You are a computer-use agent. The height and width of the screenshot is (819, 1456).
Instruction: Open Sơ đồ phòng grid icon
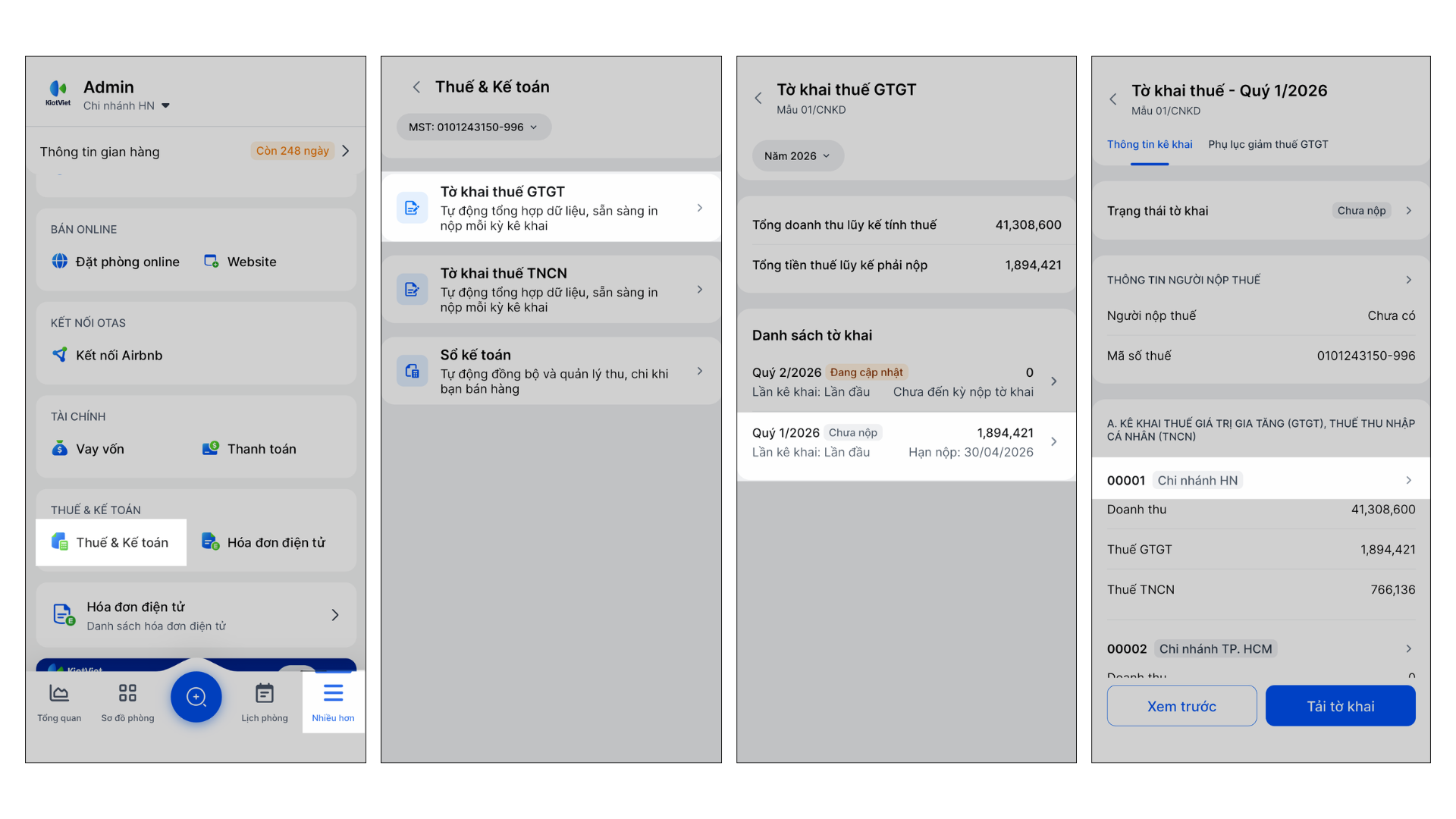tap(127, 693)
